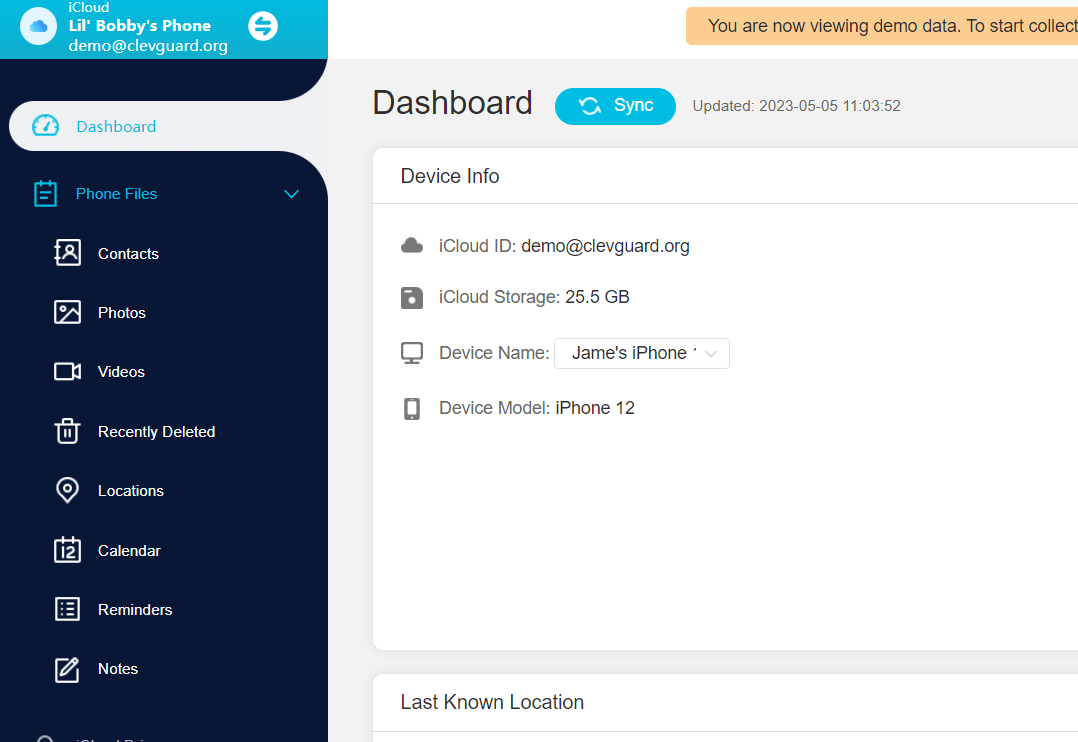The height and width of the screenshot is (742, 1078).
Task: Click the Lil' Bobby's Phone account name
Action: (140, 26)
